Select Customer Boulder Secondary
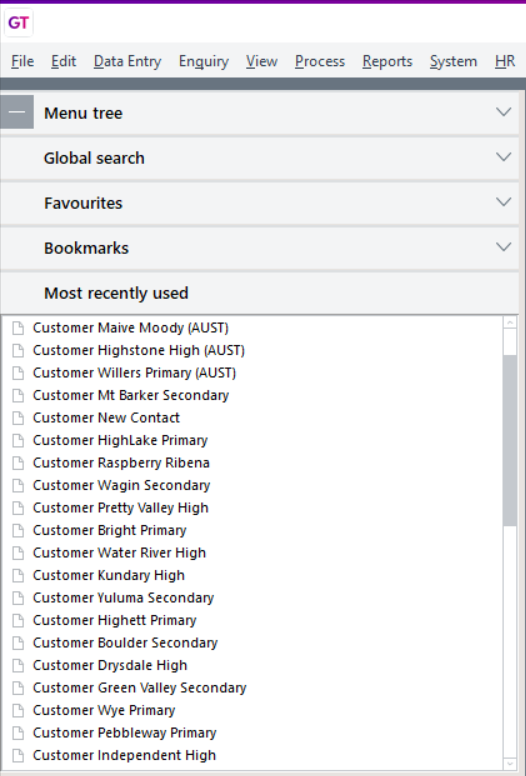The image size is (526, 776). [125, 643]
